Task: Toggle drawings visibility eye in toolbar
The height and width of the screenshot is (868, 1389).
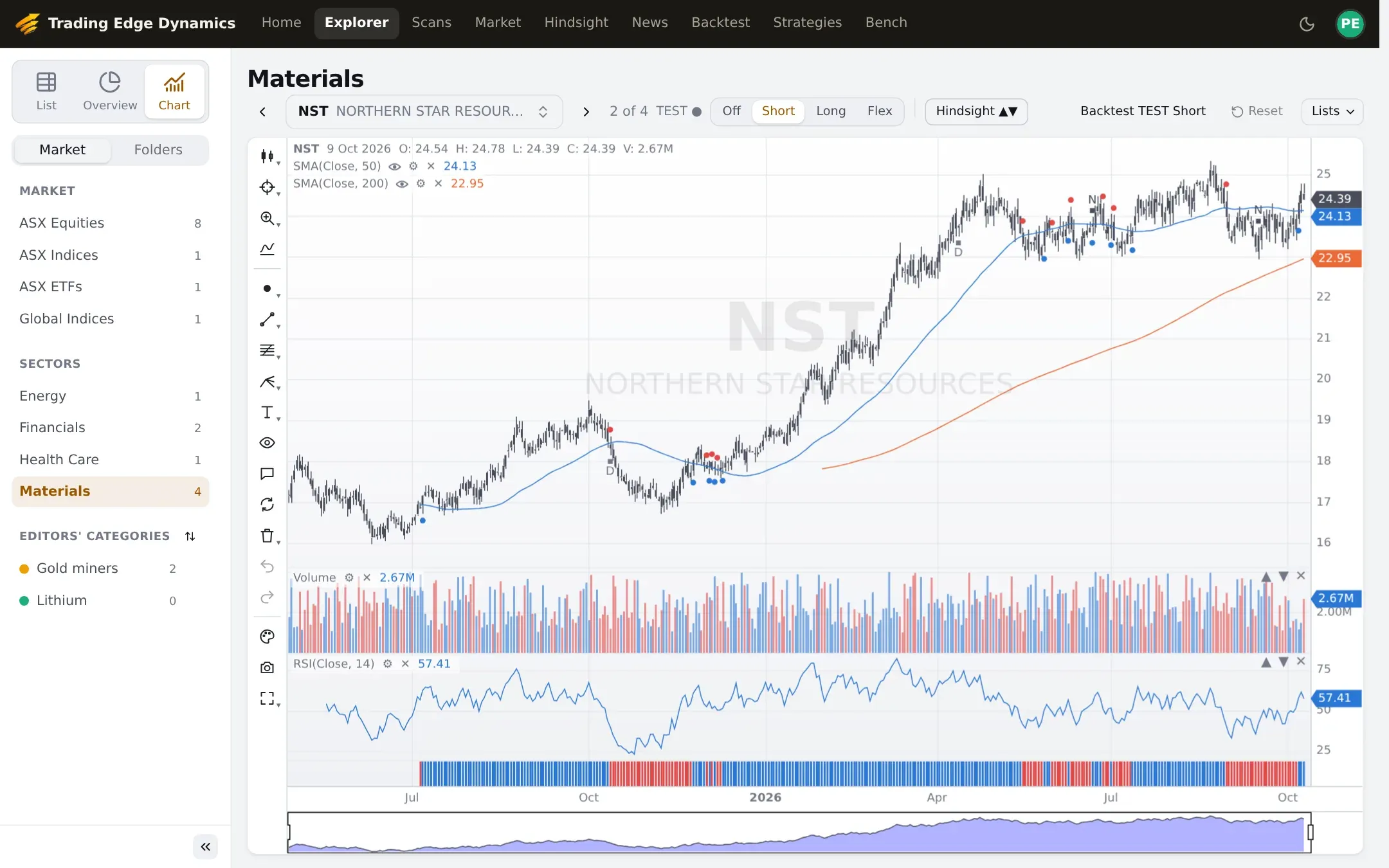Action: click(x=267, y=443)
